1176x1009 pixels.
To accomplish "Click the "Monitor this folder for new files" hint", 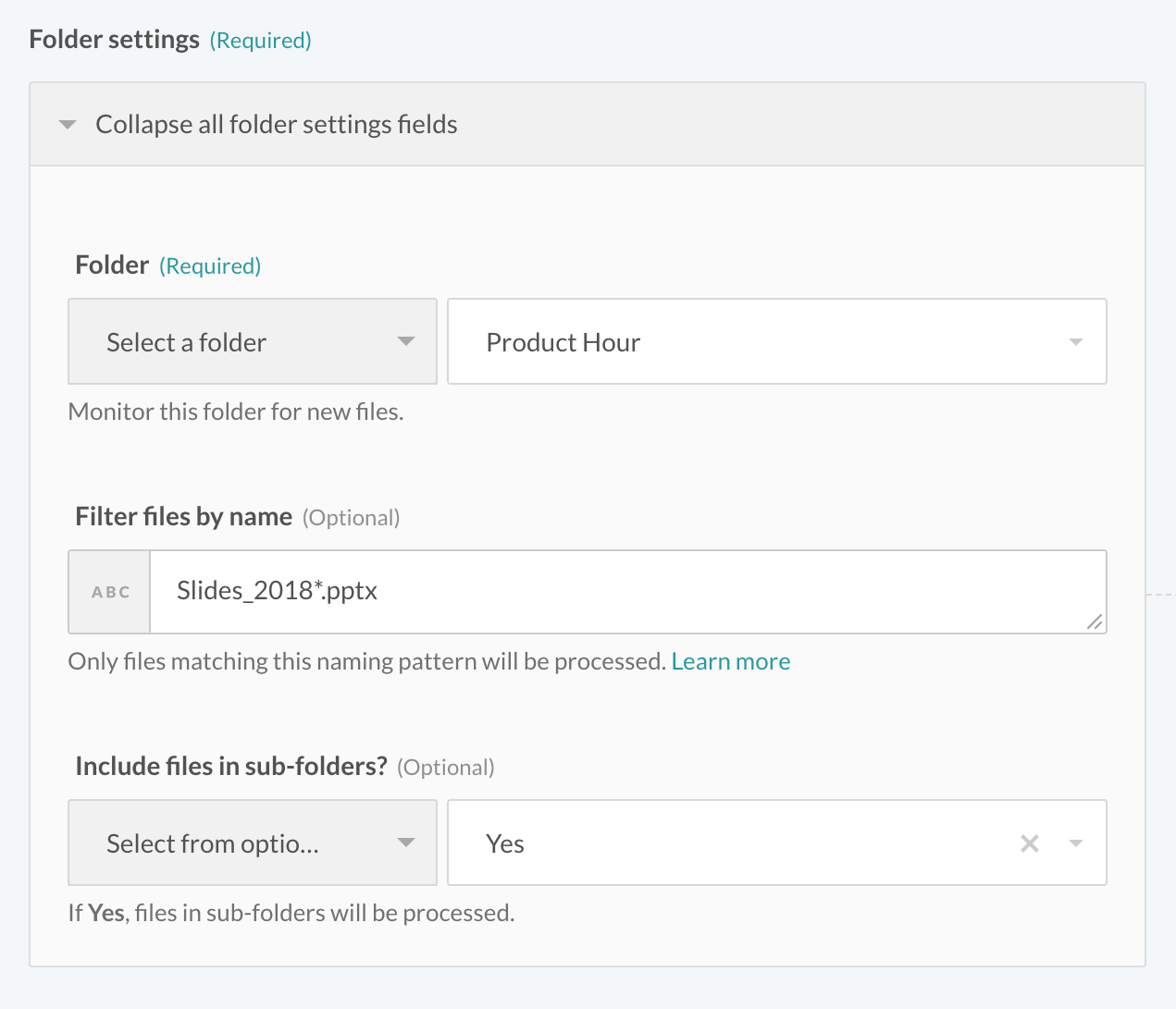I will click(x=236, y=412).
